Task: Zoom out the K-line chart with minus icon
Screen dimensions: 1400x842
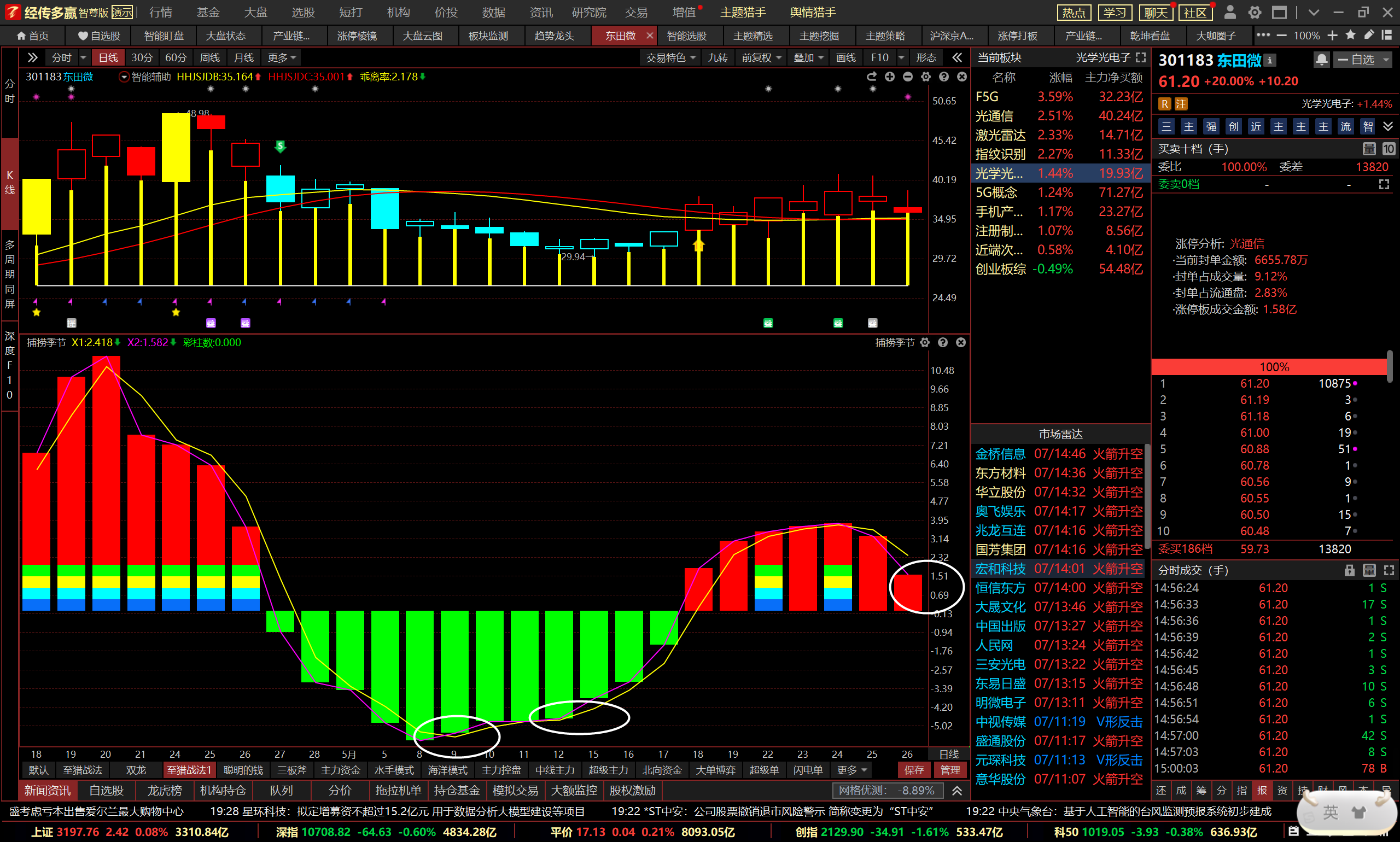Action: point(907,77)
